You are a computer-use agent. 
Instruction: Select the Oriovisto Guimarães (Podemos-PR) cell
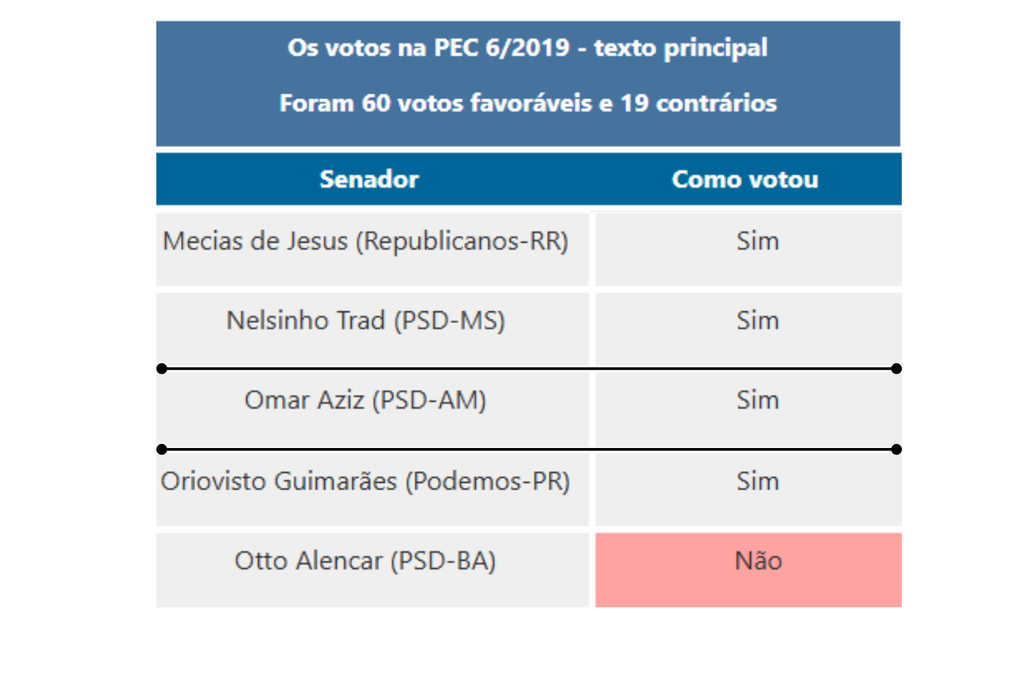point(372,490)
